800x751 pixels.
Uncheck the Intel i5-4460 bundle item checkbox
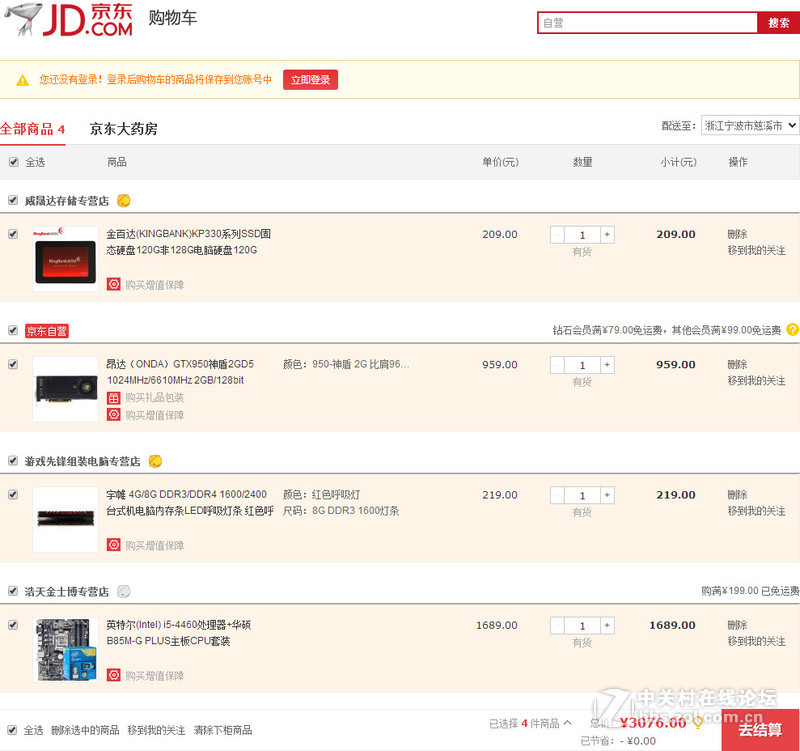pyautogui.click(x=13, y=625)
